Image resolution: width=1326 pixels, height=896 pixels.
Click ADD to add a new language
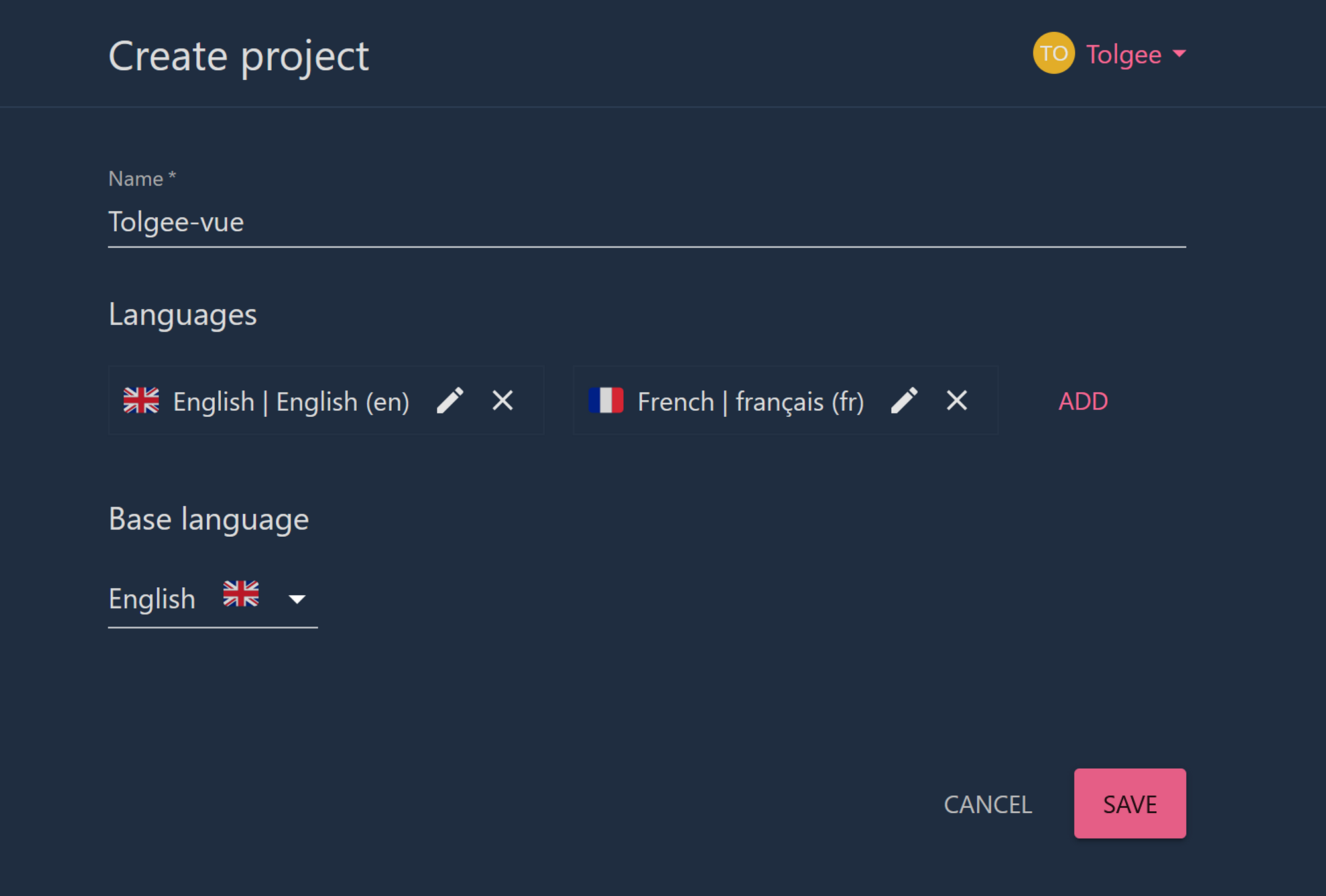[1083, 401]
